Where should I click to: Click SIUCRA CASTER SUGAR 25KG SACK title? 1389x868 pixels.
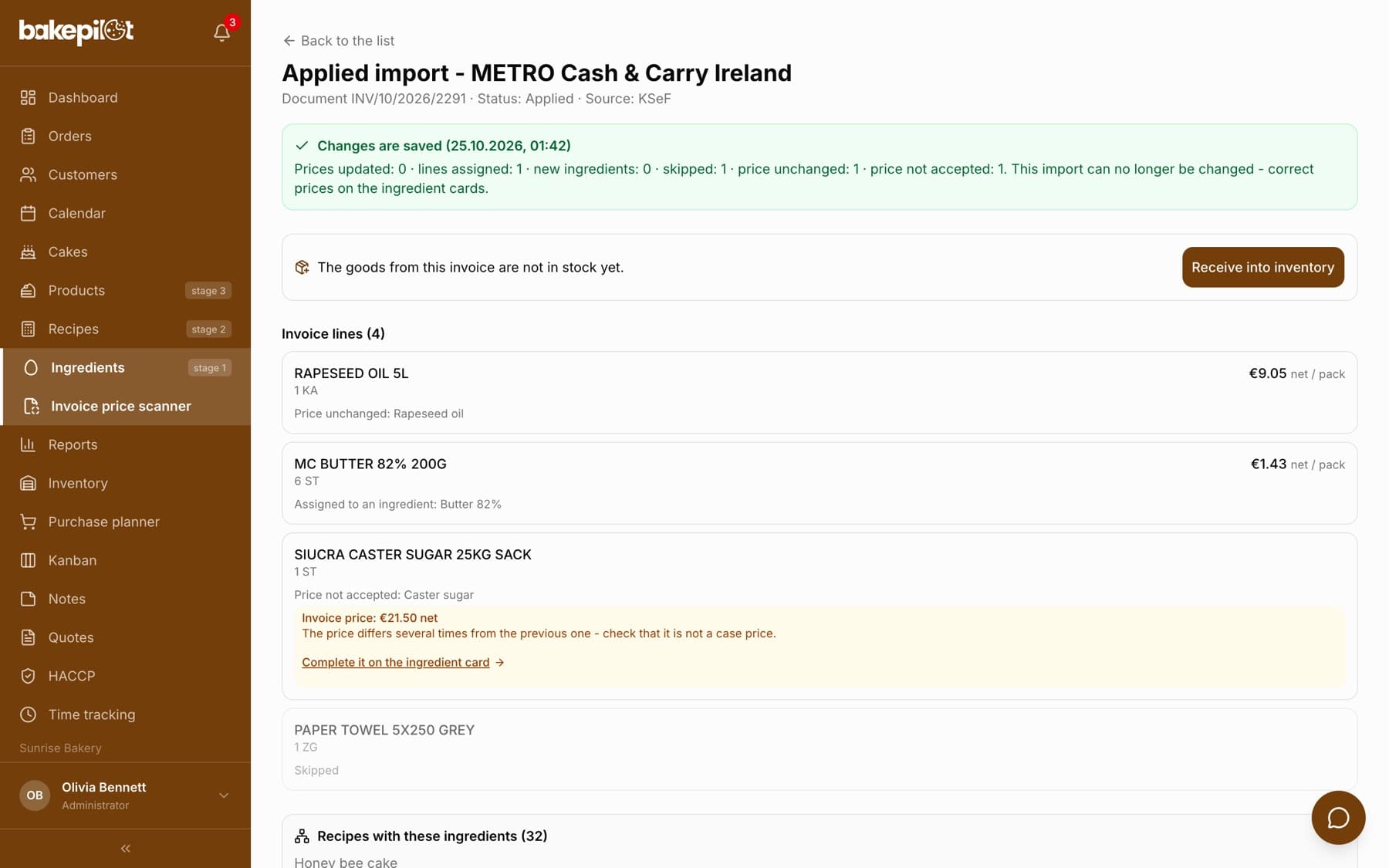pos(412,554)
